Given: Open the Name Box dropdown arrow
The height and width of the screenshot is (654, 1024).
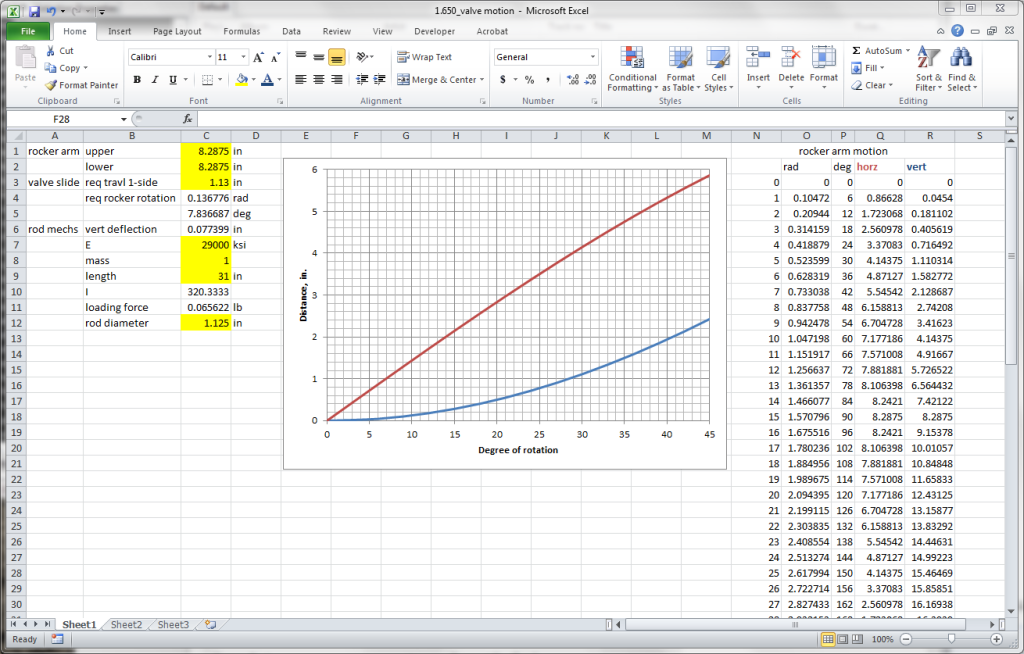Looking at the screenshot, I should 121,118.
